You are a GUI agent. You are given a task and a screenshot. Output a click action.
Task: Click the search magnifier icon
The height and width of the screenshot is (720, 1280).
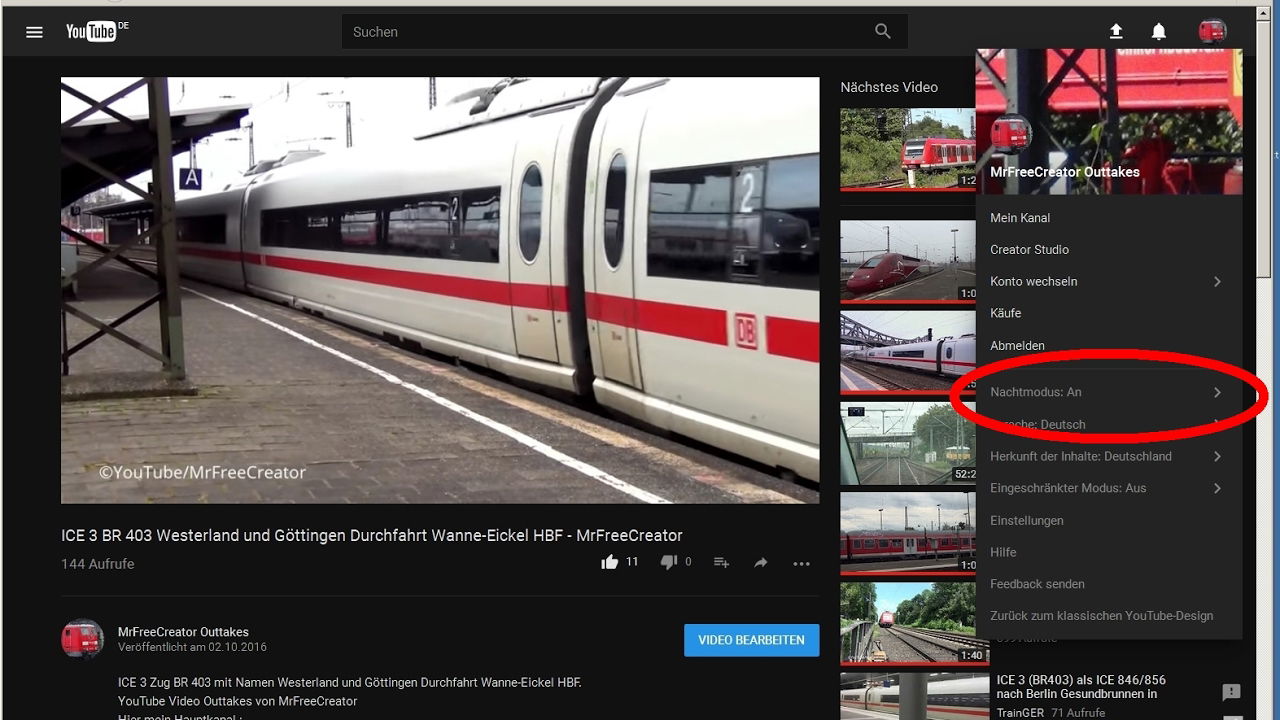coord(881,31)
